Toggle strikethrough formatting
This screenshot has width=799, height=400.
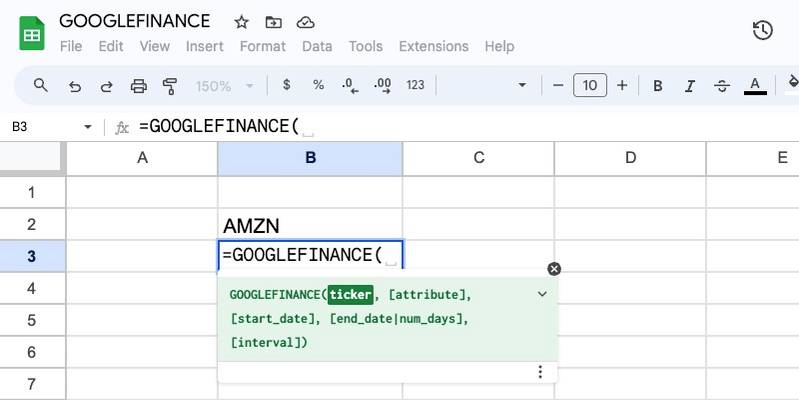[x=722, y=86]
